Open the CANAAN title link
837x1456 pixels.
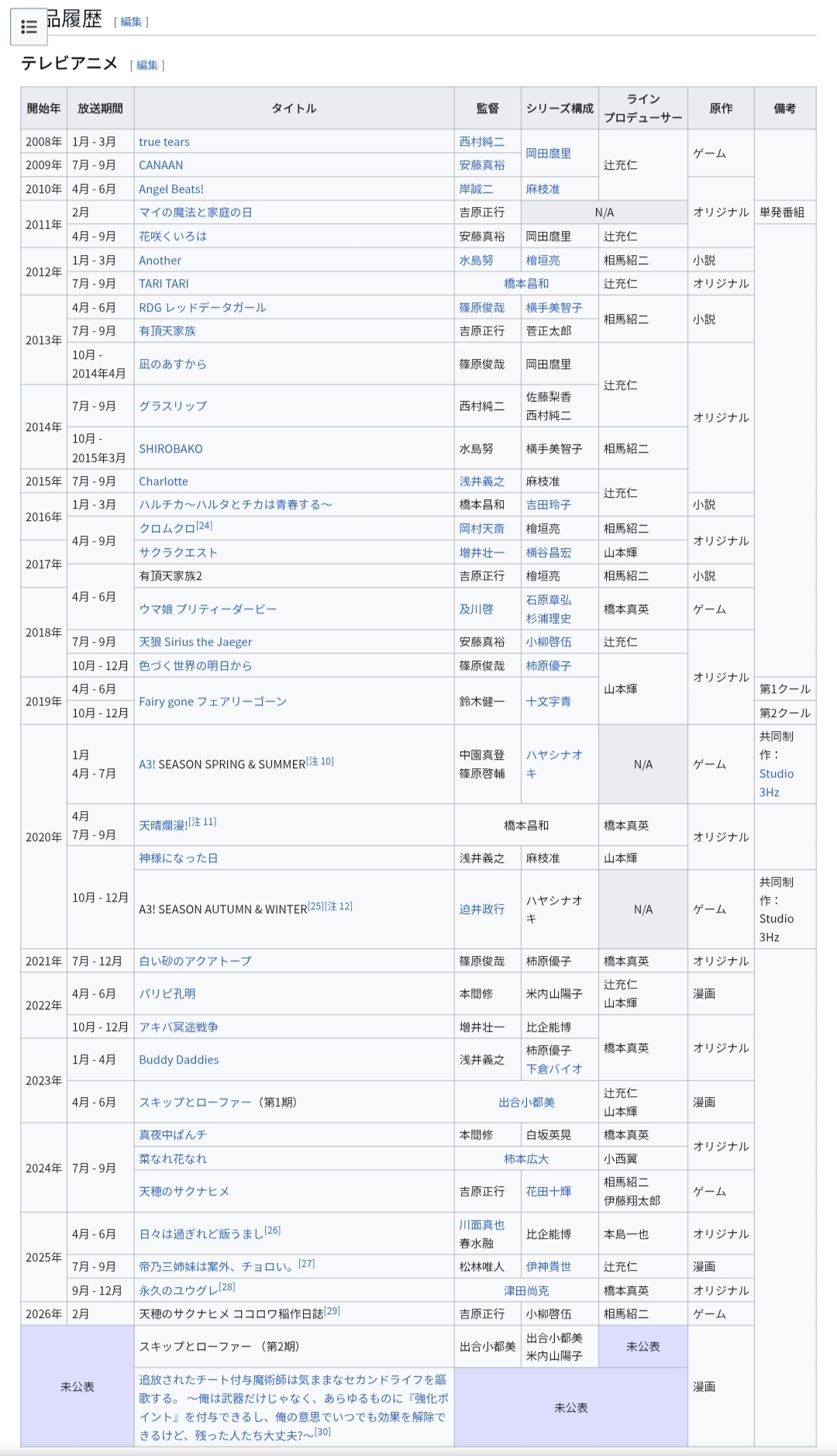tap(160, 165)
